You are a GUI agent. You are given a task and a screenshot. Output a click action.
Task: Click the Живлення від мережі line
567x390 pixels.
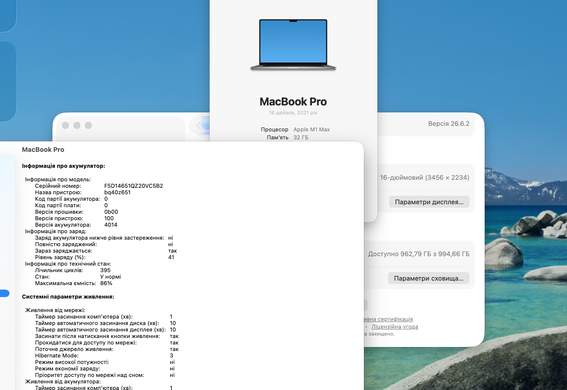55,310
